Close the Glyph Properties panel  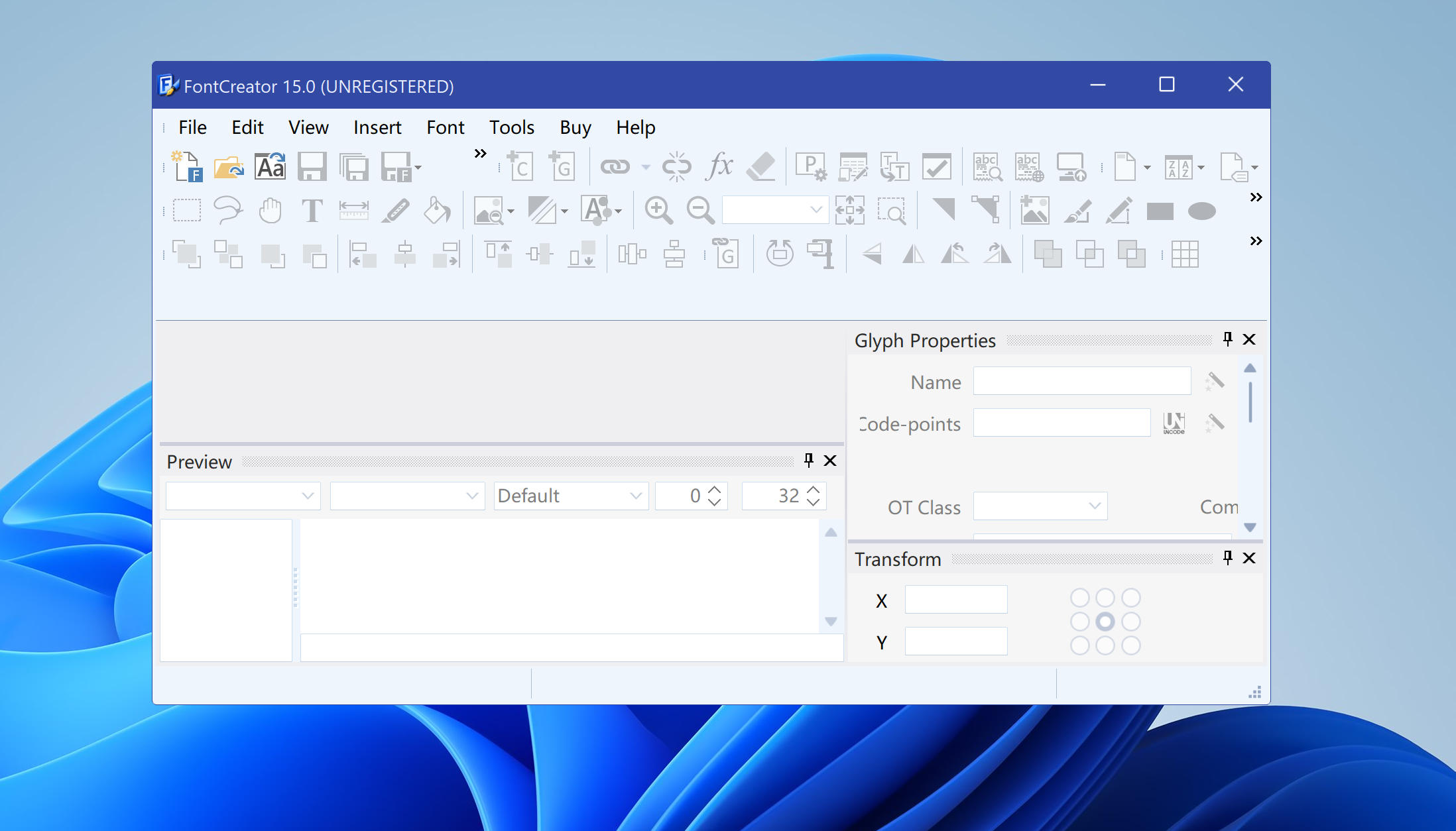pos(1249,339)
